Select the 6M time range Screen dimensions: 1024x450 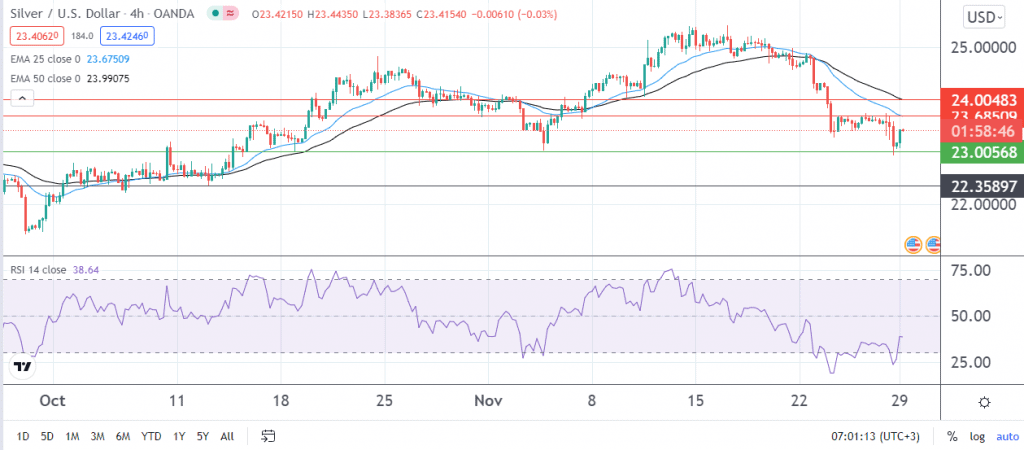click(x=123, y=436)
